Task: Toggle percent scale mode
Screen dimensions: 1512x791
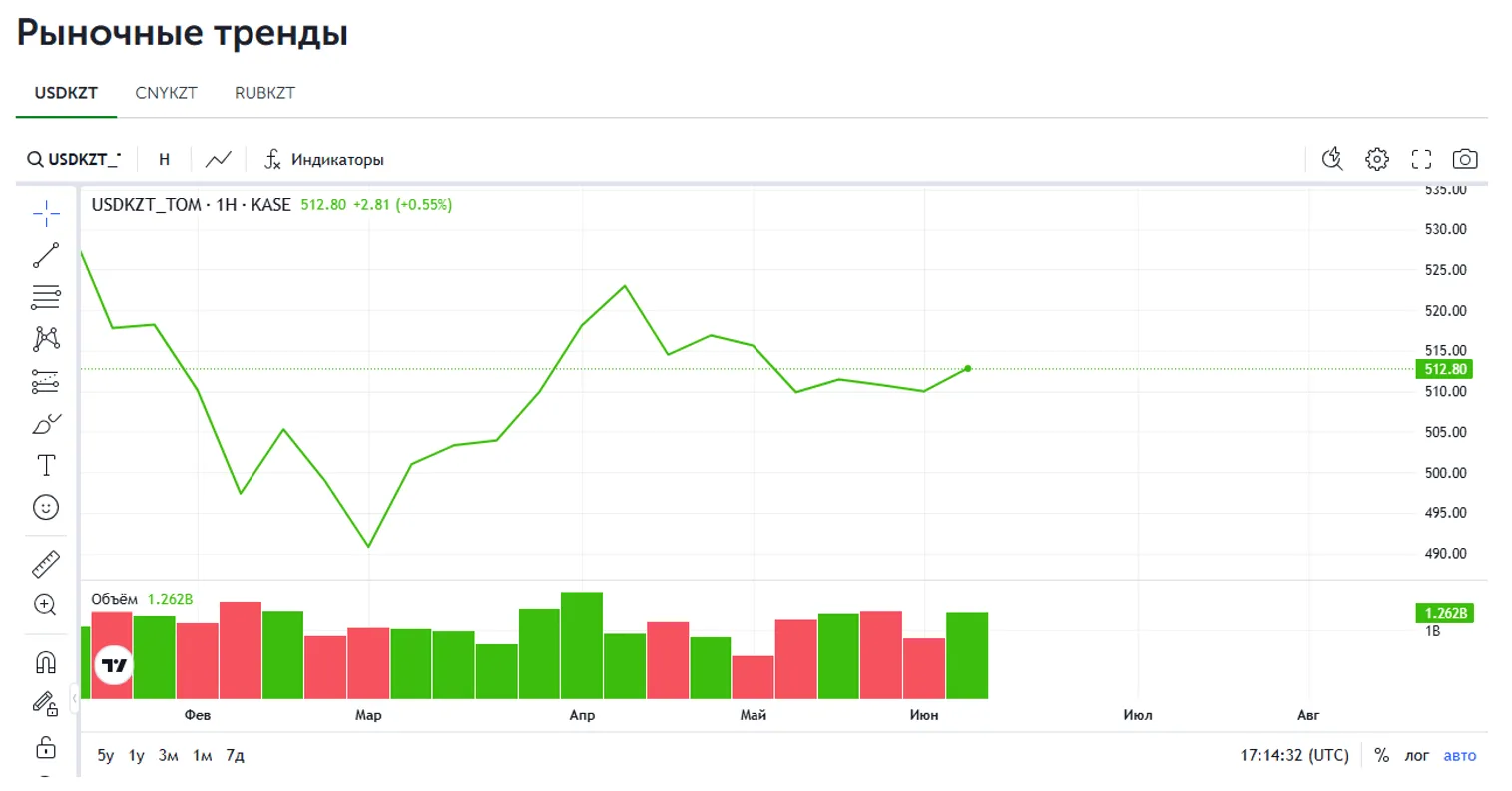Action: [x=1381, y=755]
